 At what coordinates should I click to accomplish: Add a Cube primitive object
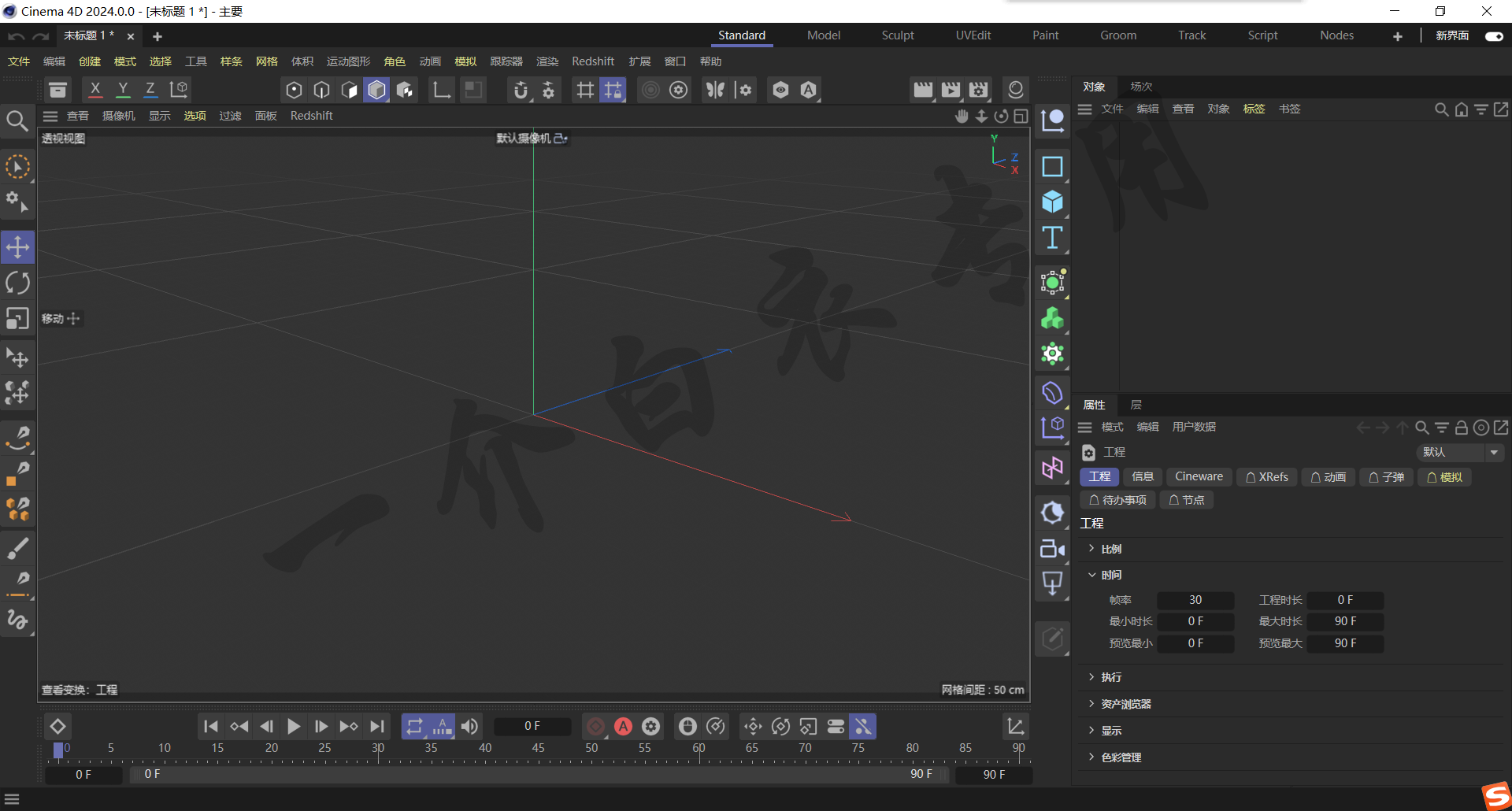click(x=1052, y=202)
